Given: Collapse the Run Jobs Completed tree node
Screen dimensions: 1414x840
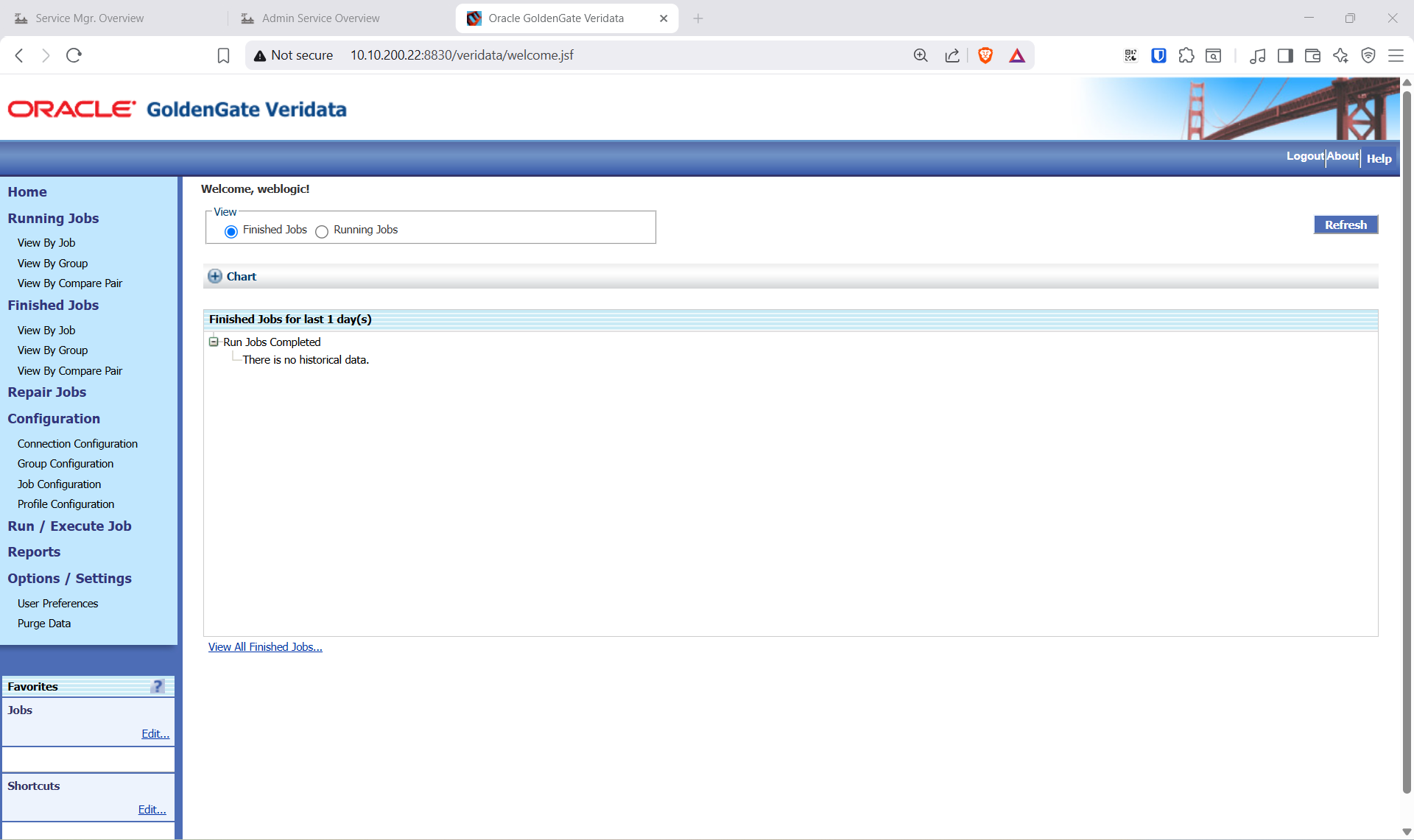Looking at the screenshot, I should (x=214, y=342).
